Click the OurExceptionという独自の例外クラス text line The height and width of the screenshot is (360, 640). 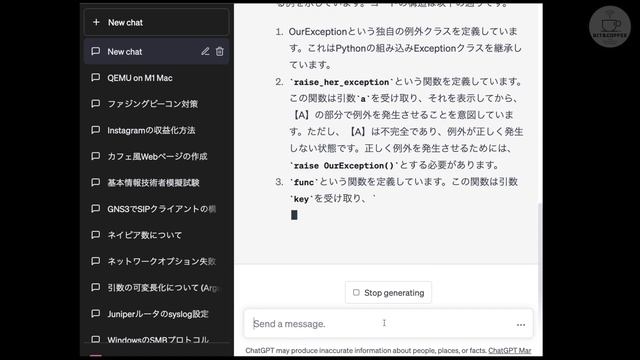(x=403, y=31)
